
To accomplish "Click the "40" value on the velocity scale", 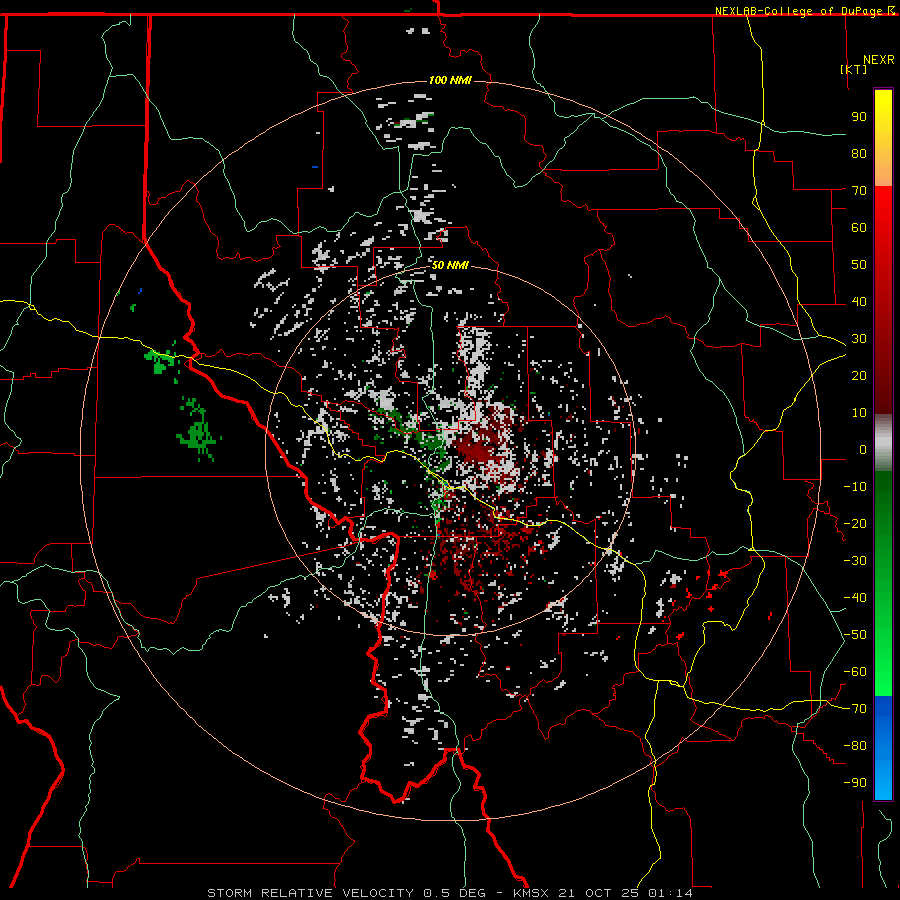I will click(859, 302).
